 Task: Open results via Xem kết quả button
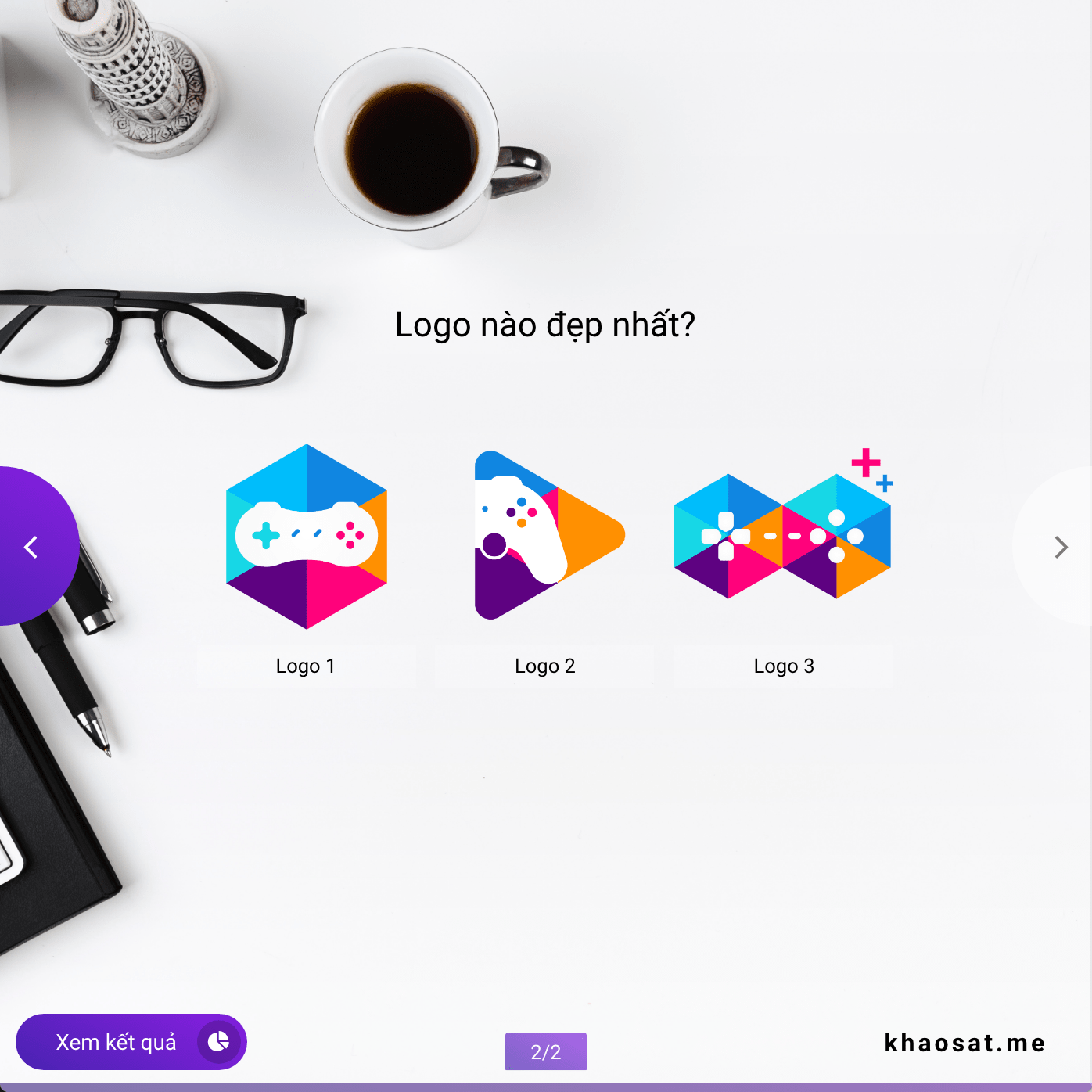[131, 1042]
